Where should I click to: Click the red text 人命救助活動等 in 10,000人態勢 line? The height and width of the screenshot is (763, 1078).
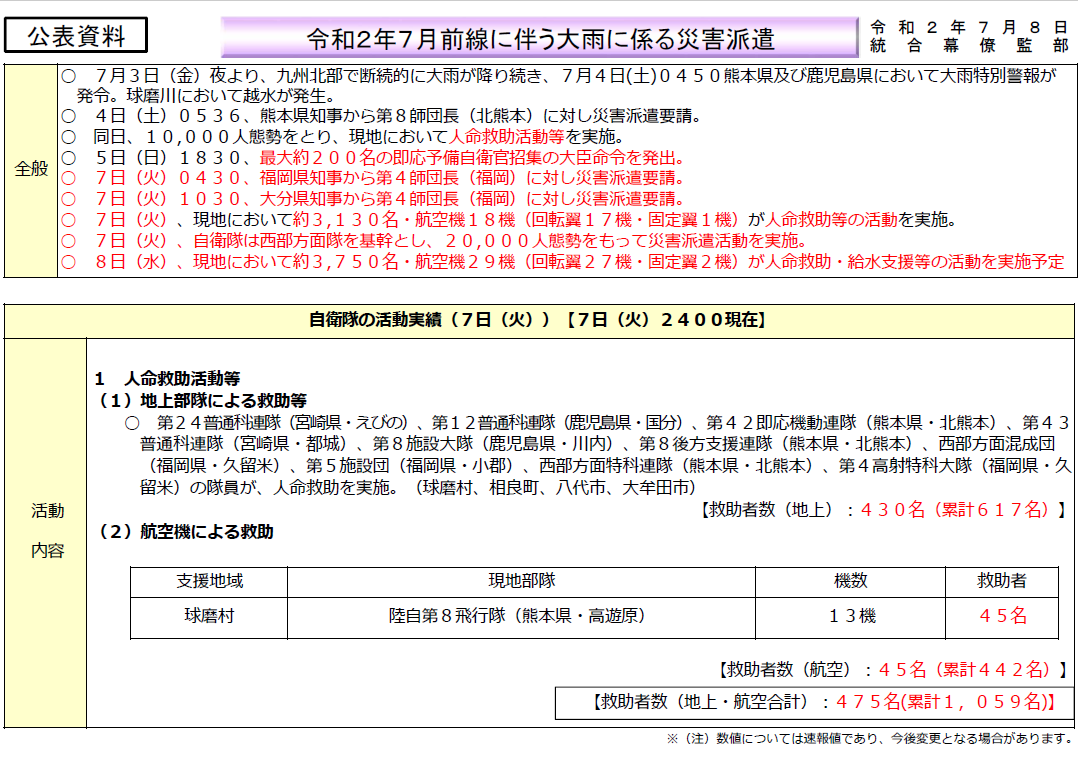click(506, 137)
